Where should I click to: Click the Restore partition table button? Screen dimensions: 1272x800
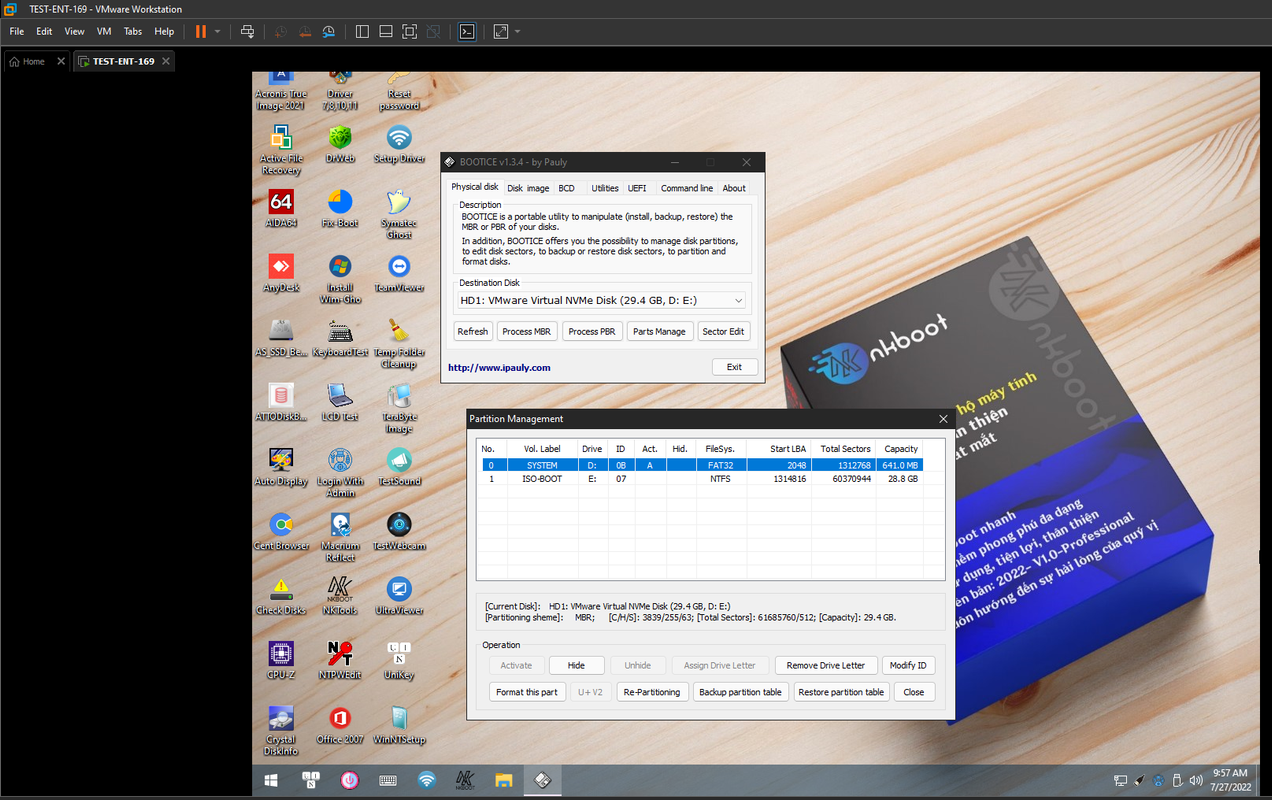(x=842, y=692)
